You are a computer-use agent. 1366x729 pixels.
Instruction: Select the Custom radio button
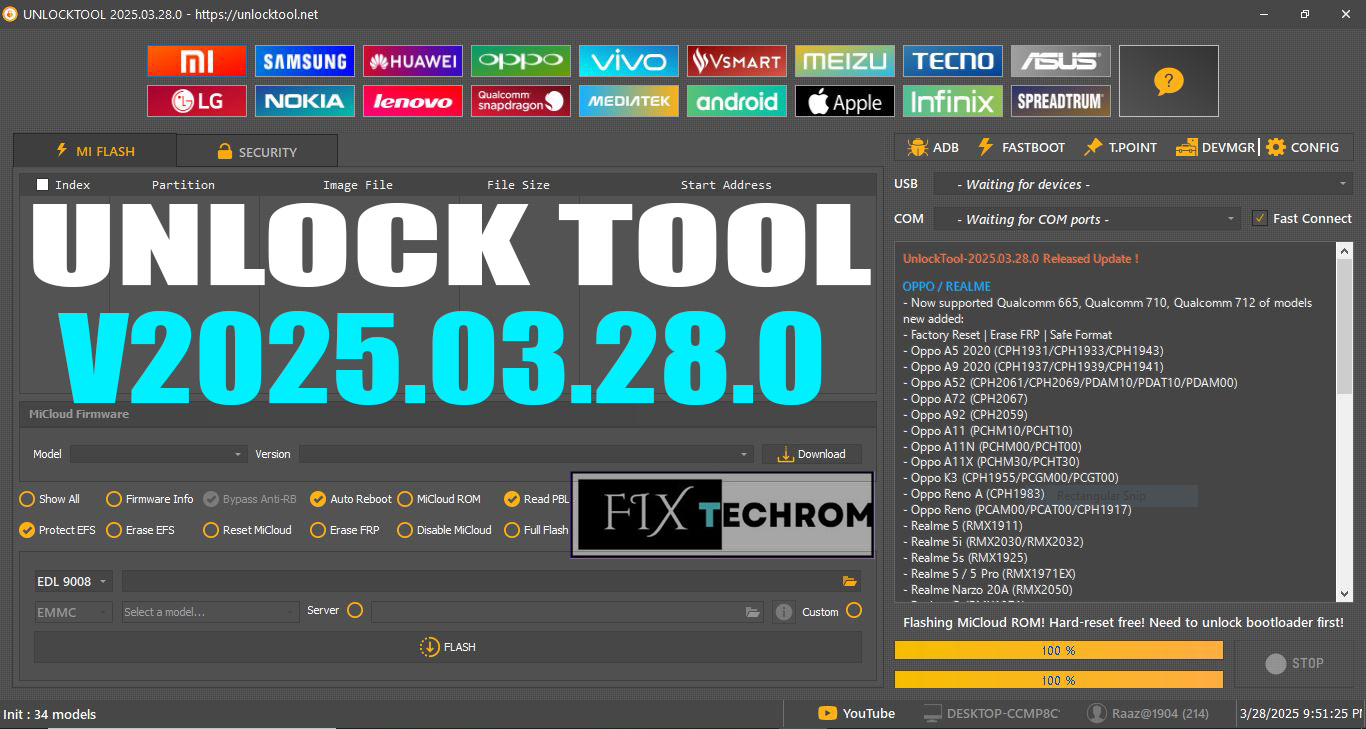[854, 610]
